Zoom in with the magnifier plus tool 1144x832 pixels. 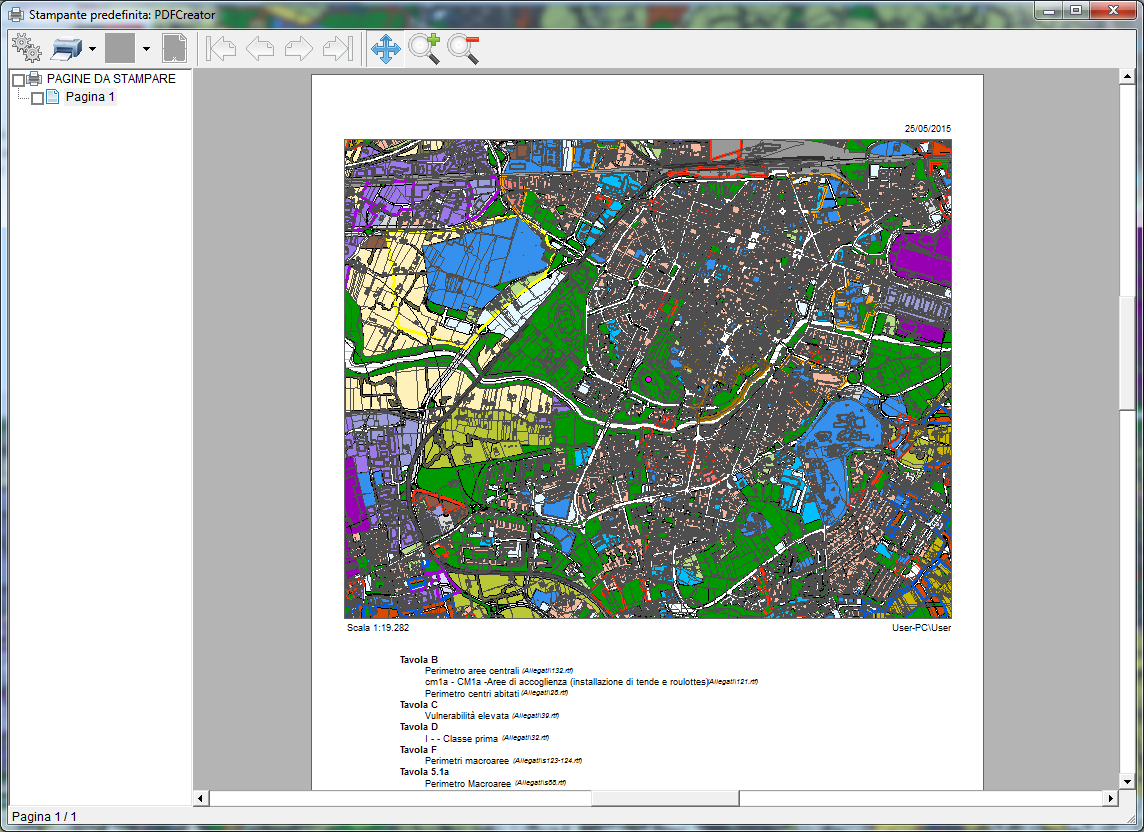(424, 49)
